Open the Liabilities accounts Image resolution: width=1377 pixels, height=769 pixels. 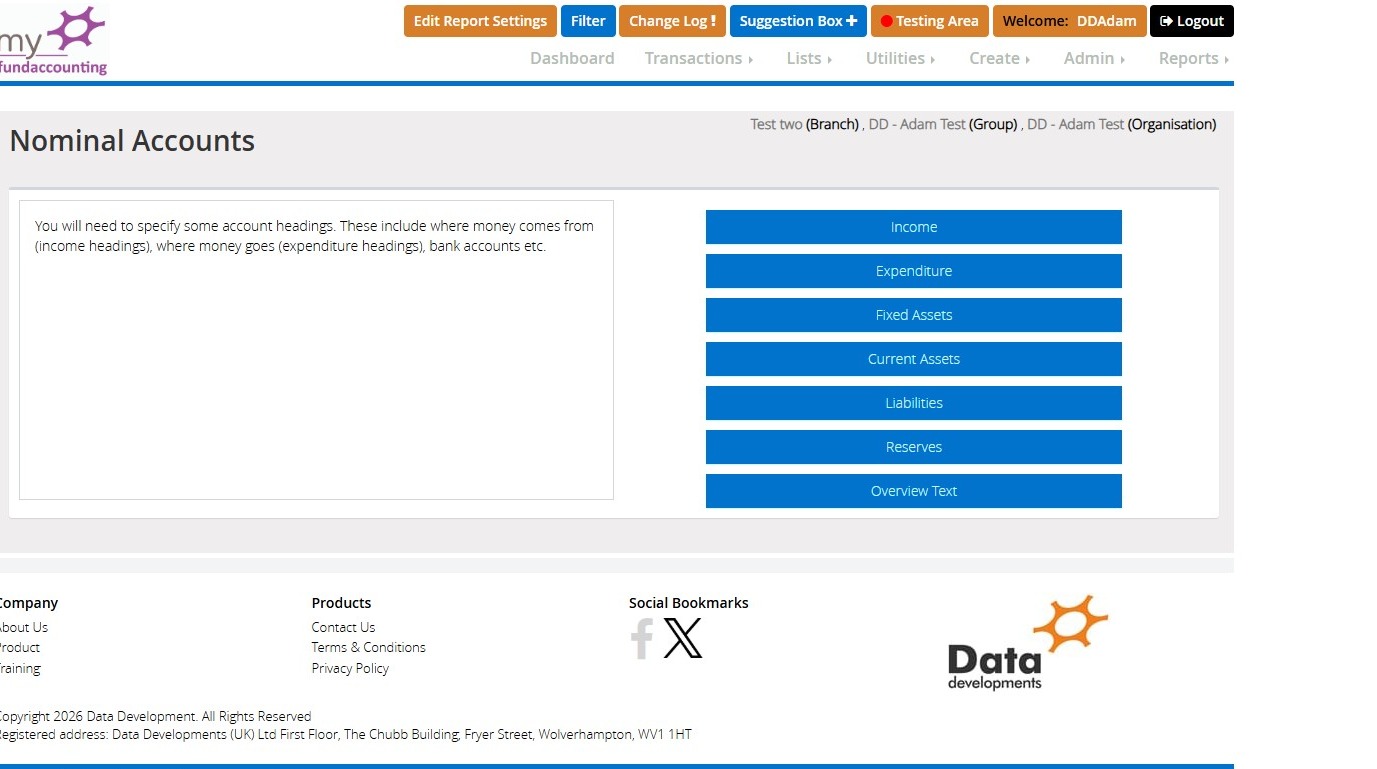point(914,403)
